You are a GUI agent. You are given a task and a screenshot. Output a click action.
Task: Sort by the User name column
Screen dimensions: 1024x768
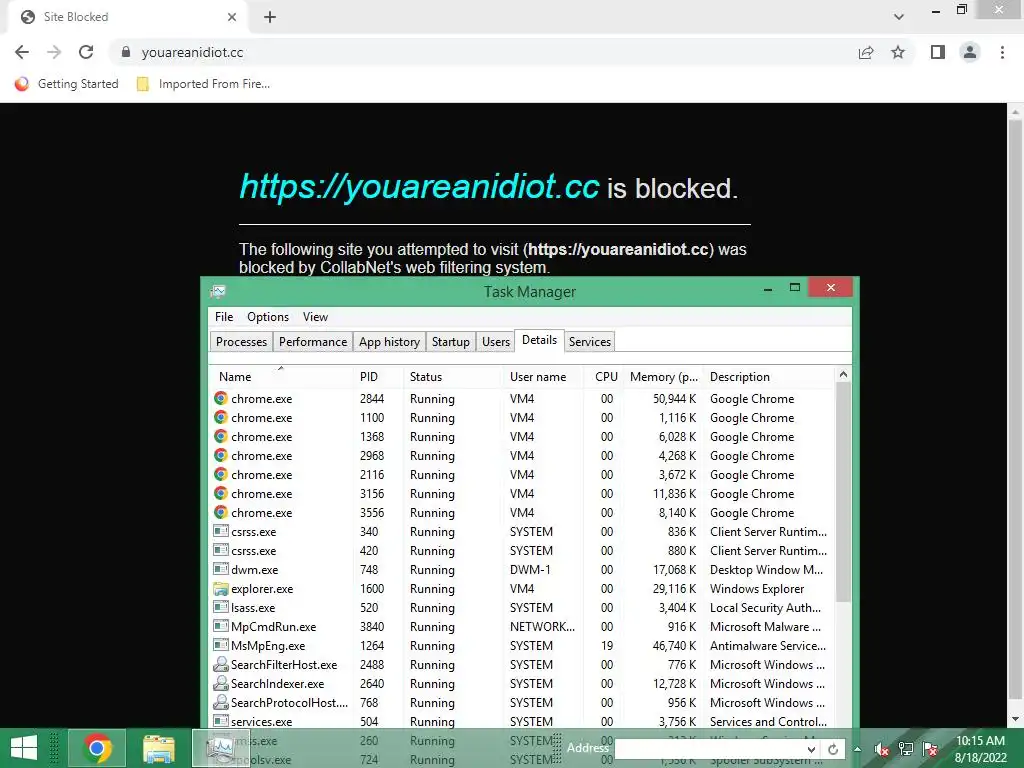(x=543, y=377)
